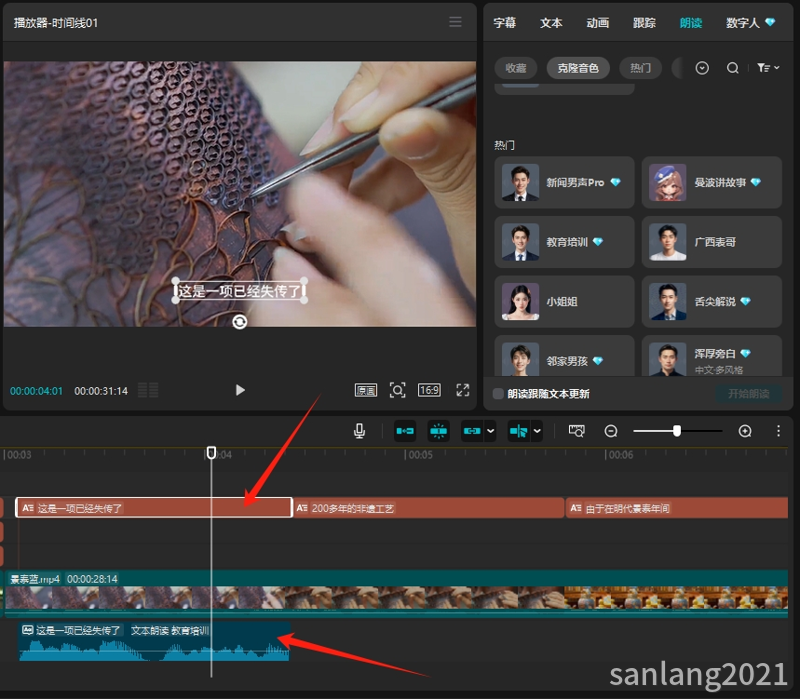Open the filter dropdown in voice panel
The image size is (800, 699).
[768, 68]
